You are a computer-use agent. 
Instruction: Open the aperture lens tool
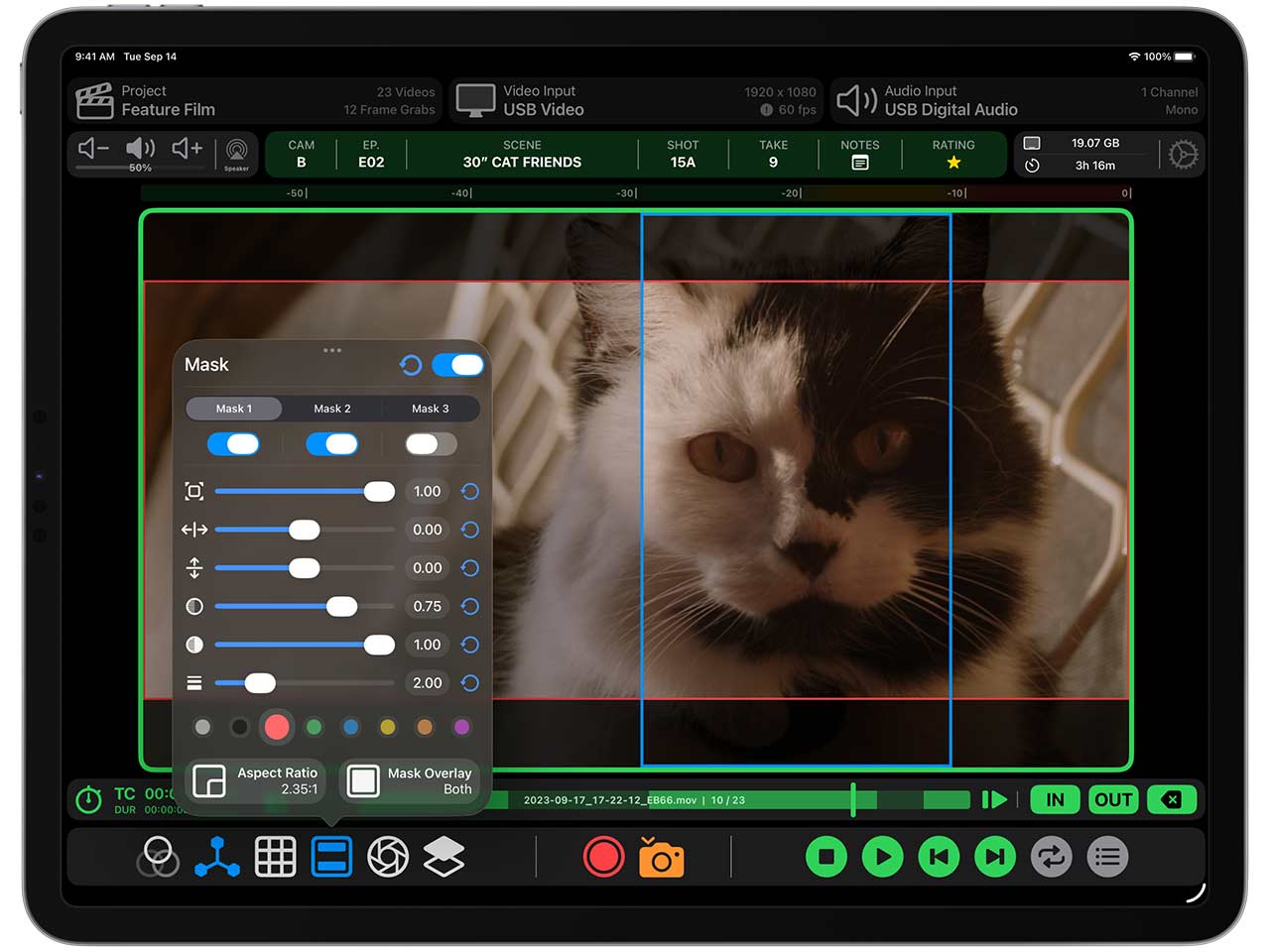(388, 858)
